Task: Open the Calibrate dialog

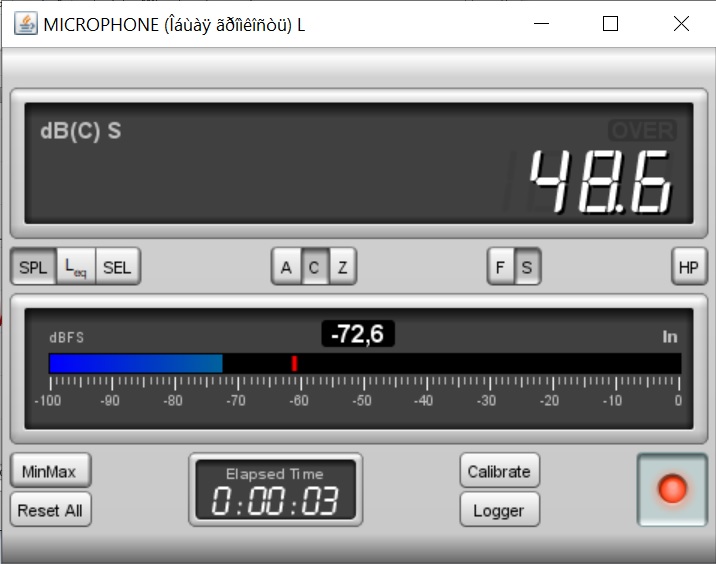Action: 499,471
